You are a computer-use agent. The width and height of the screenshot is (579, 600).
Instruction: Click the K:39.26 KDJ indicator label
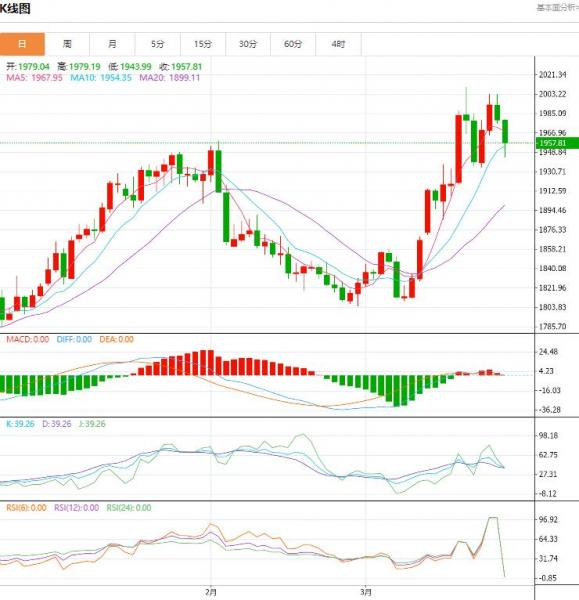[20, 424]
